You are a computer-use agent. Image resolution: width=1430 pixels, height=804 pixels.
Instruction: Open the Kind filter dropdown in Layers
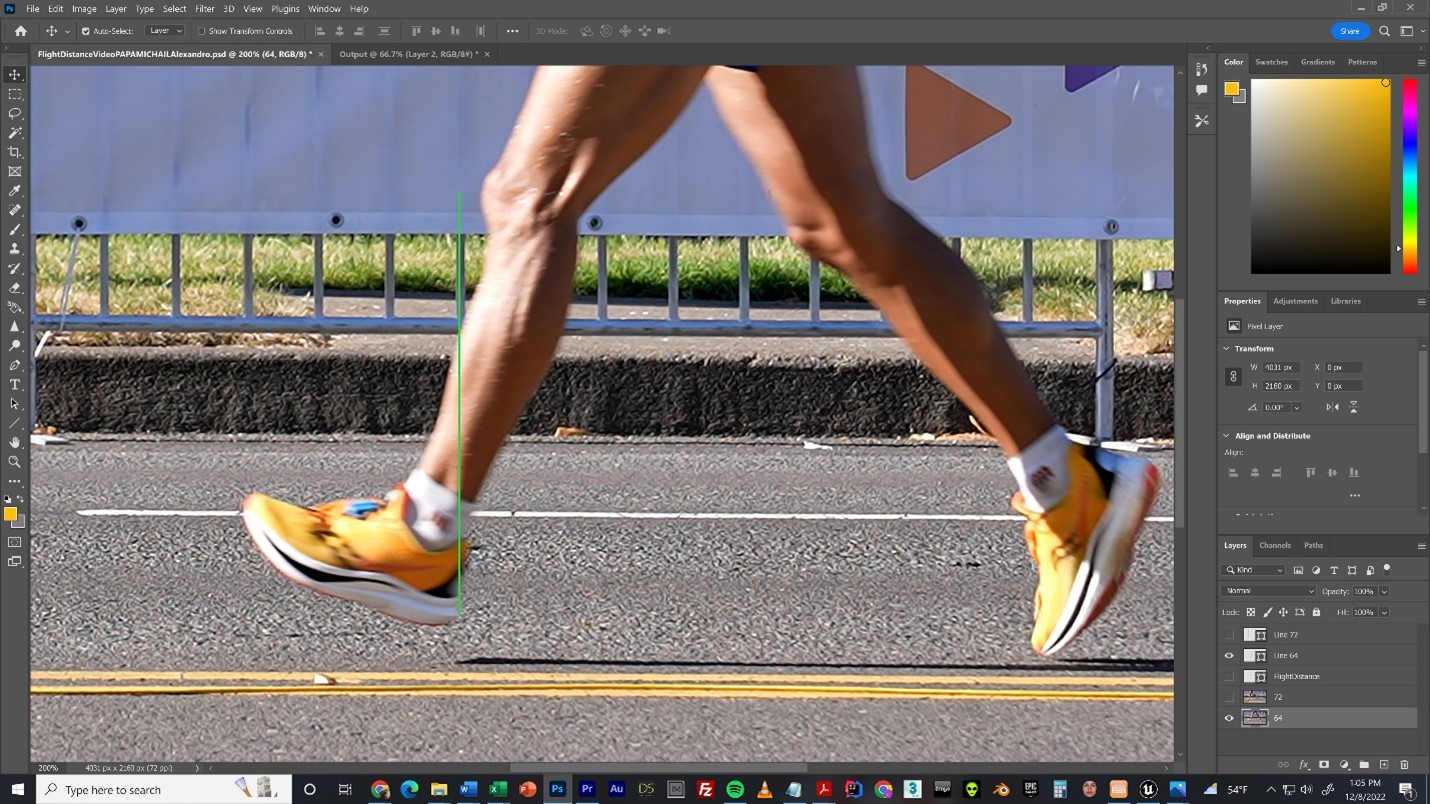point(1254,570)
